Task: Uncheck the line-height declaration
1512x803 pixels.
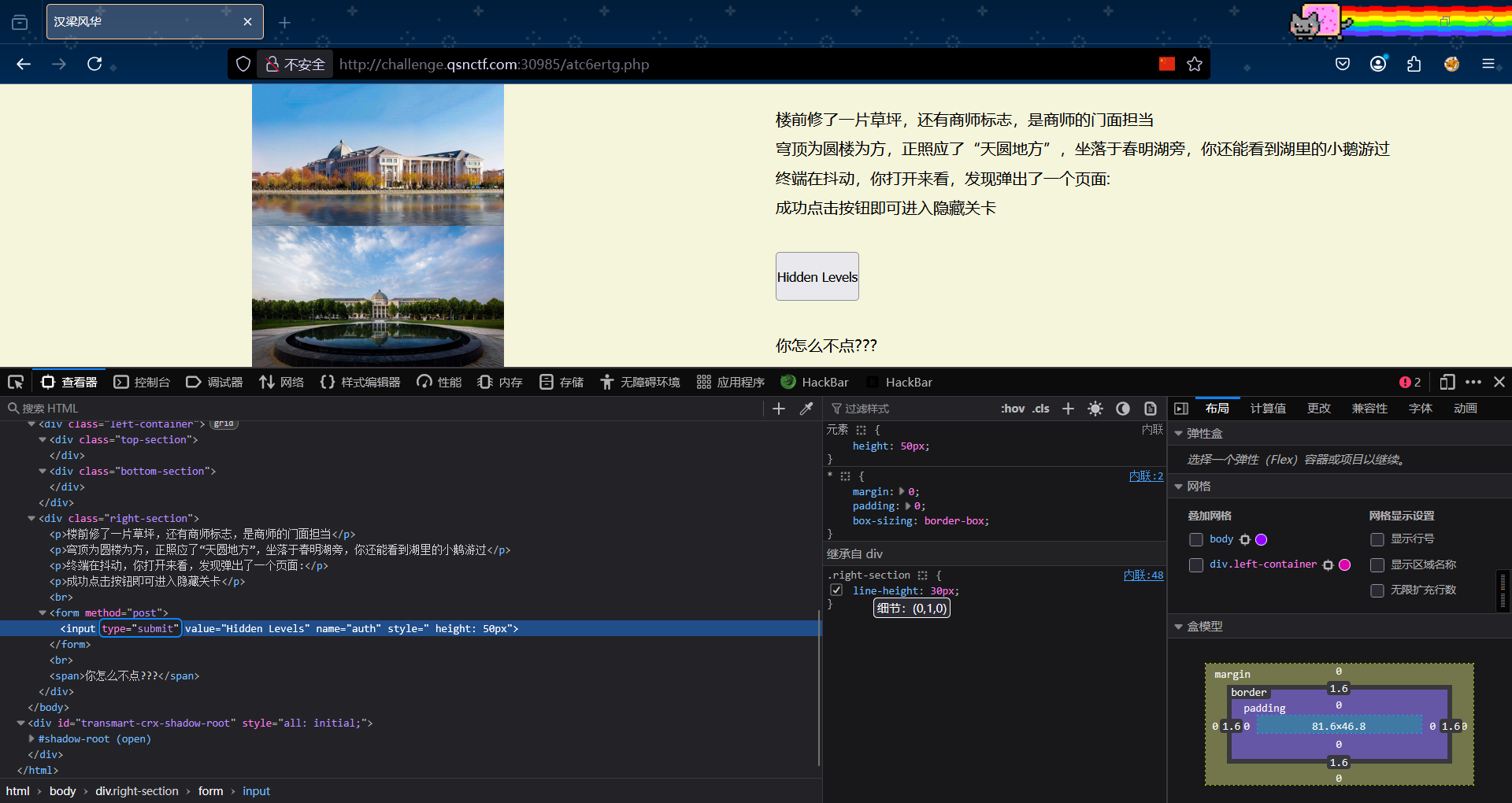Action: tap(836, 590)
